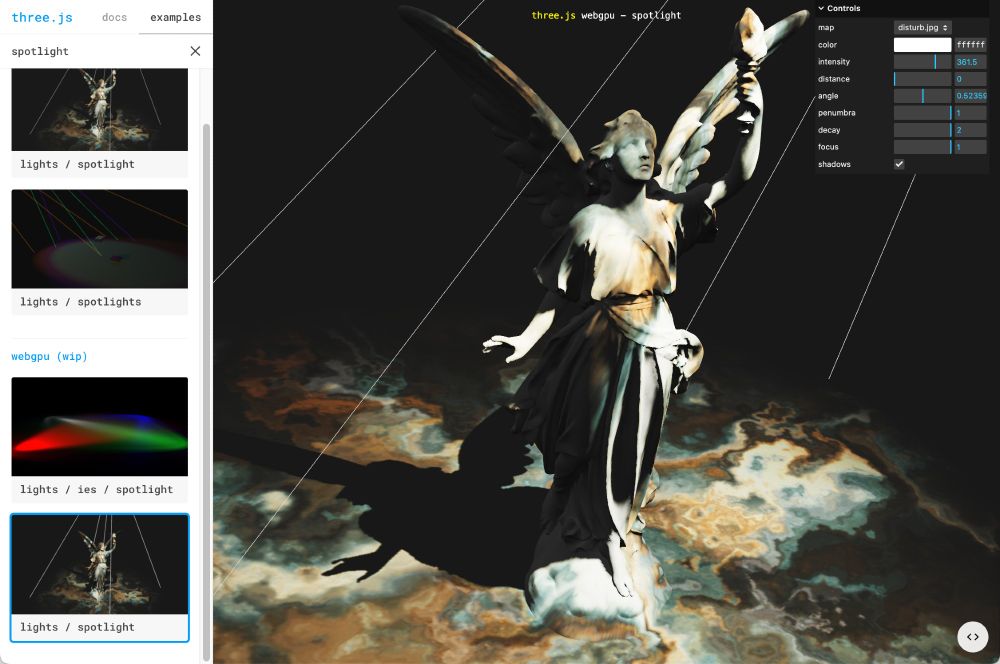The image size is (1000, 664).
Task: Open the white color swatch picker
Action: [x=922, y=45]
